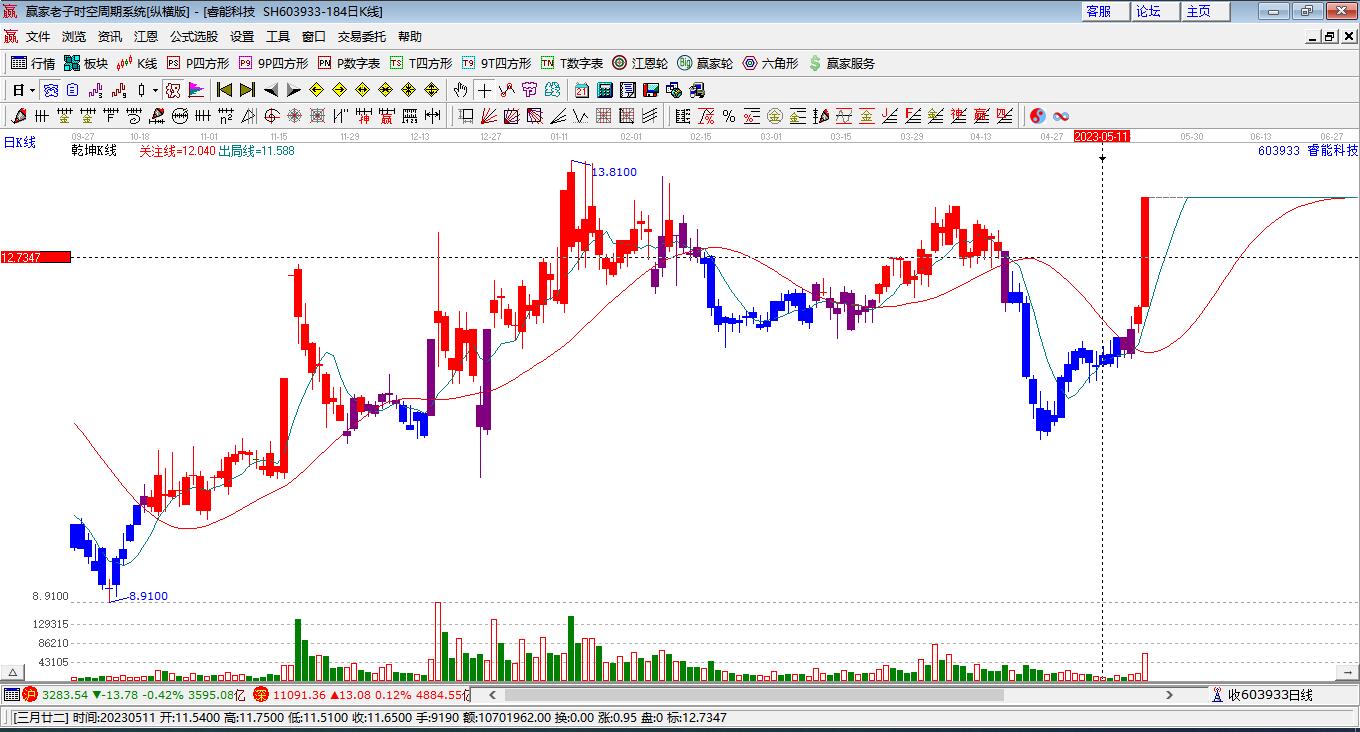Open the calculator icon
The width and height of the screenshot is (1360, 732).
(x=604, y=90)
